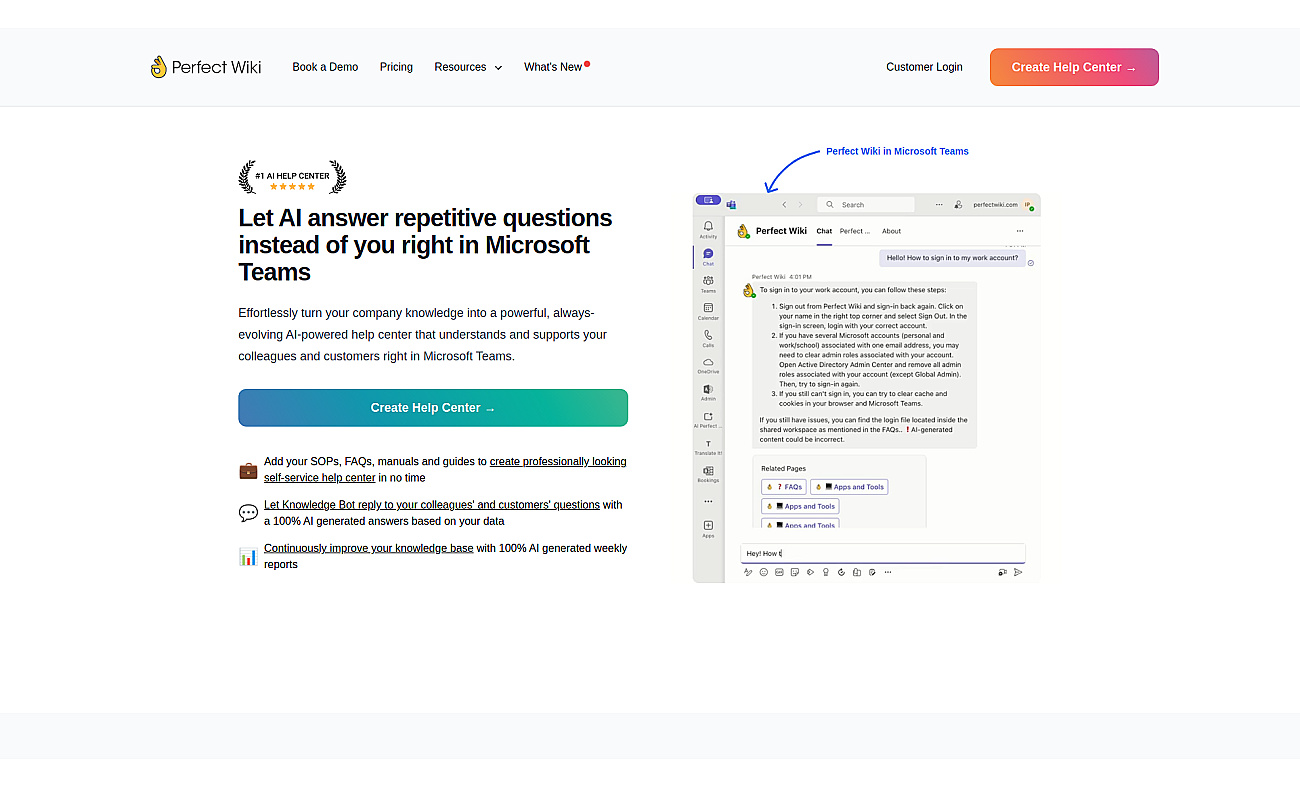
Task: Select the Chat icon in the Teams sidebar
Action: pyautogui.click(x=708, y=257)
